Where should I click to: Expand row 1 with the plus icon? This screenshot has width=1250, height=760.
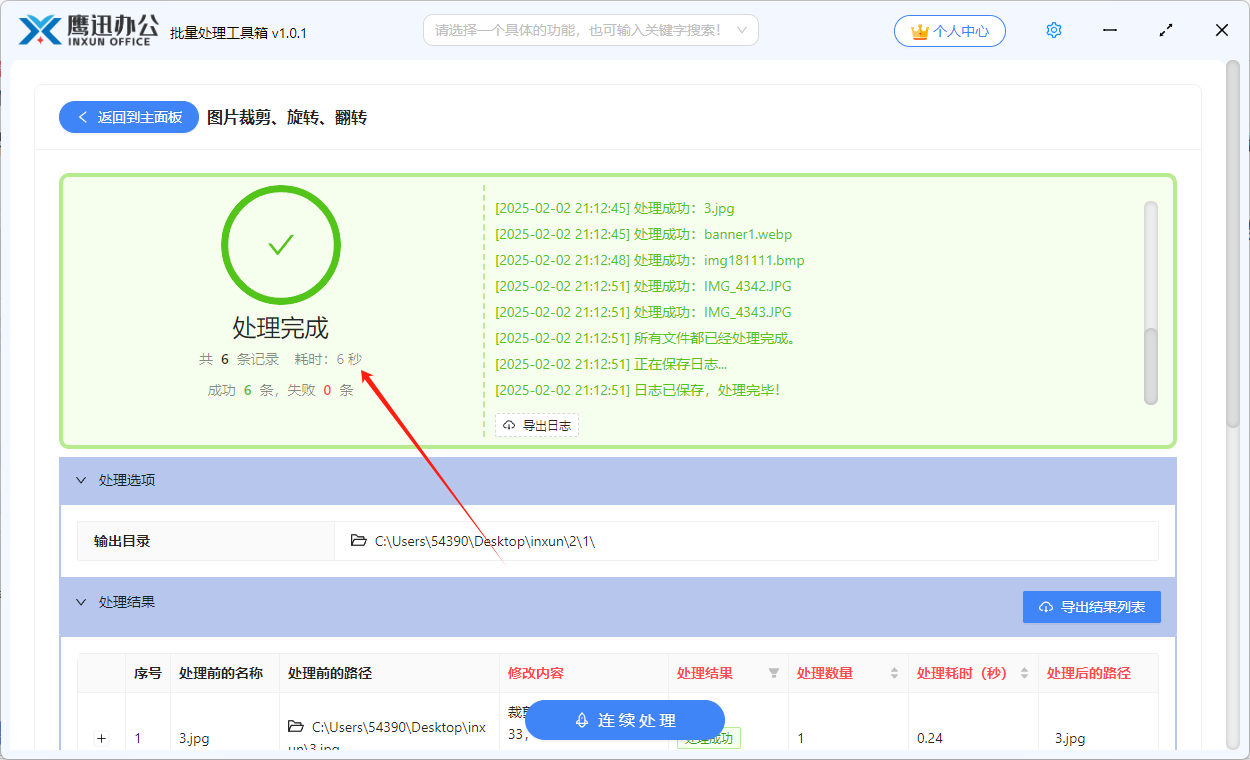click(101, 738)
